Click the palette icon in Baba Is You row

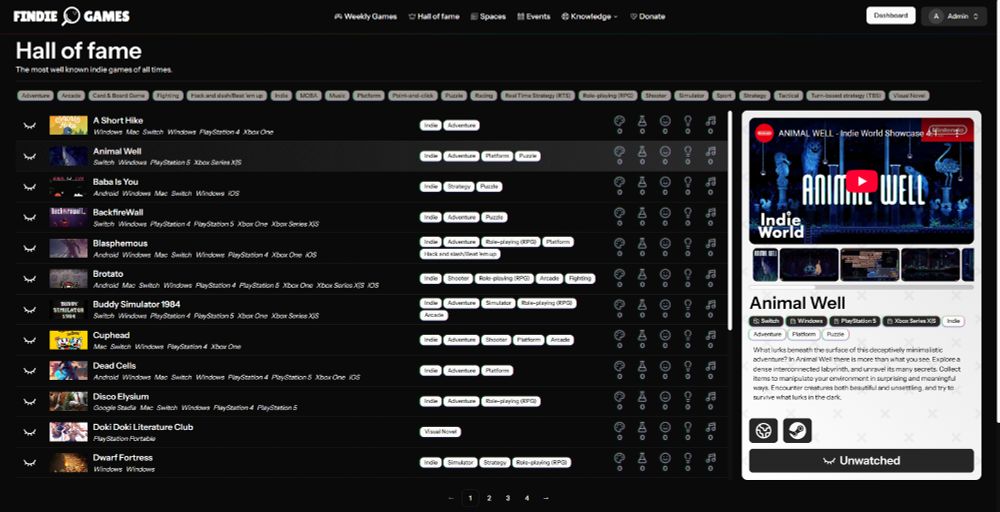tap(619, 182)
